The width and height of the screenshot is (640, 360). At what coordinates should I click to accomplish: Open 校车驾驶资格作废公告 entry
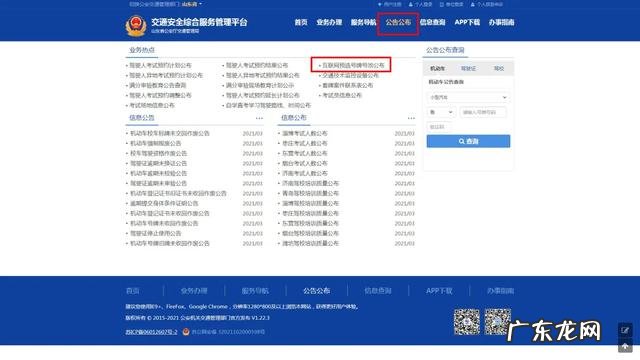pos(158,153)
